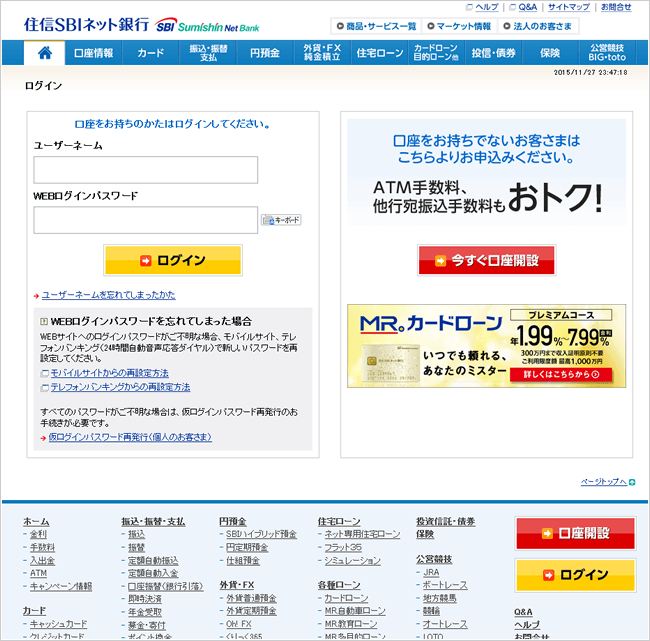
Task: Go to the home tab icon
Action: pyautogui.click(x=45, y=53)
